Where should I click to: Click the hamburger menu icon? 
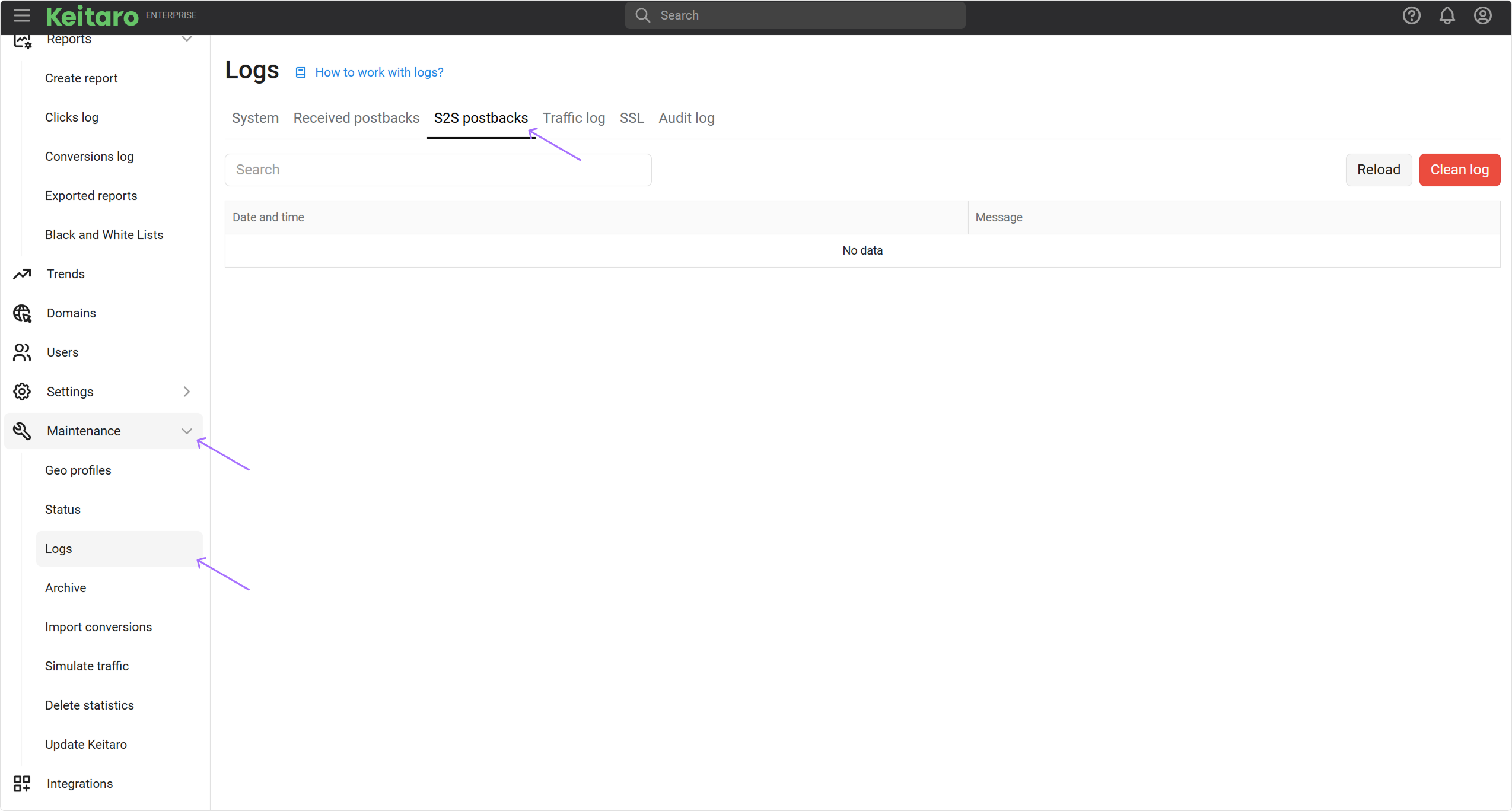coord(22,15)
